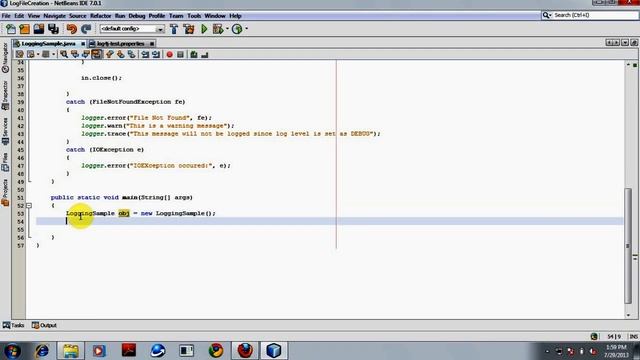Click the Clean and Build icon
Viewport: 640px width, 360px height.
click(189, 29)
